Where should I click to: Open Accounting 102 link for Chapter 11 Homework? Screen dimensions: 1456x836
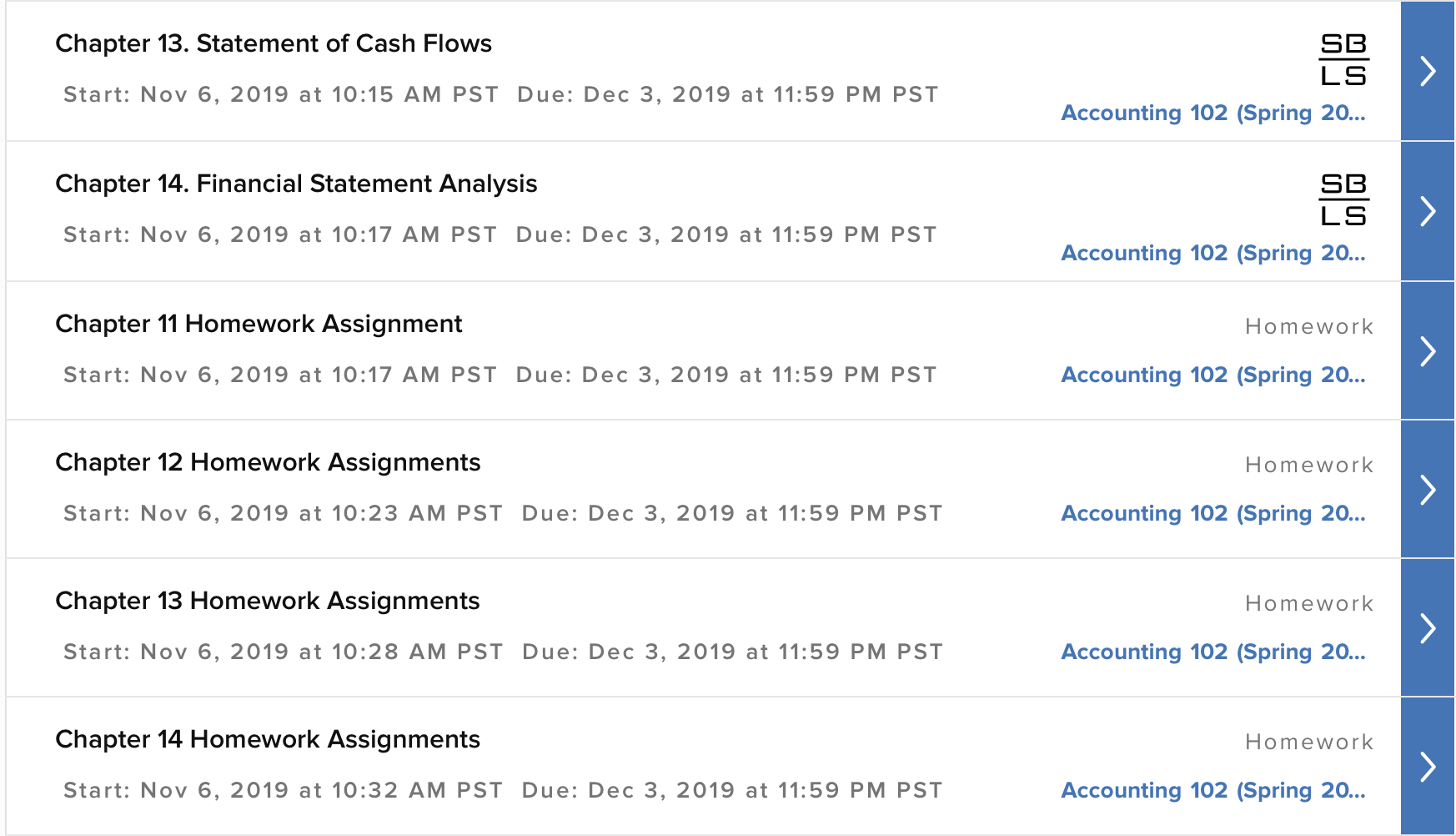(x=1213, y=375)
